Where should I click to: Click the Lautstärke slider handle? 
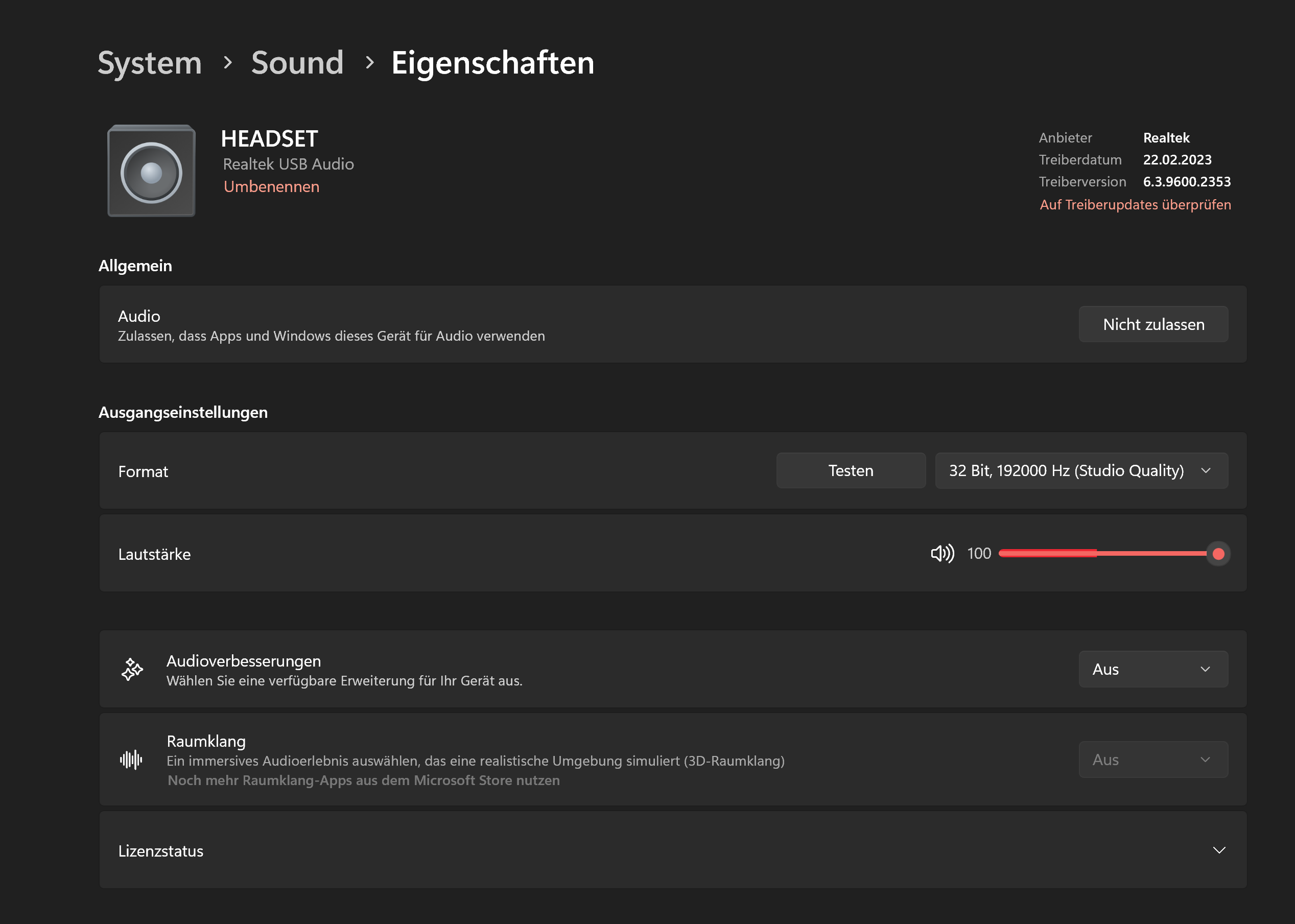coord(1218,554)
